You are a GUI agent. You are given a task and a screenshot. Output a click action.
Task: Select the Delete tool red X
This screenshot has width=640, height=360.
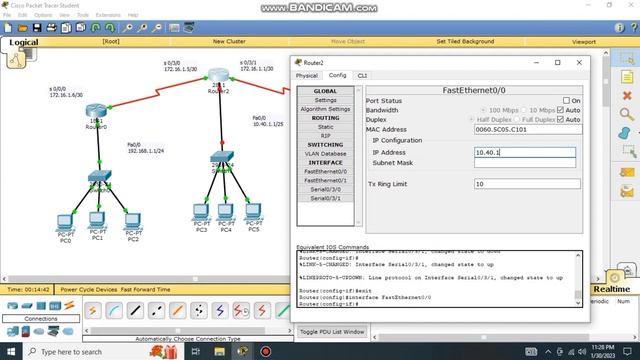[x=627, y=96]
